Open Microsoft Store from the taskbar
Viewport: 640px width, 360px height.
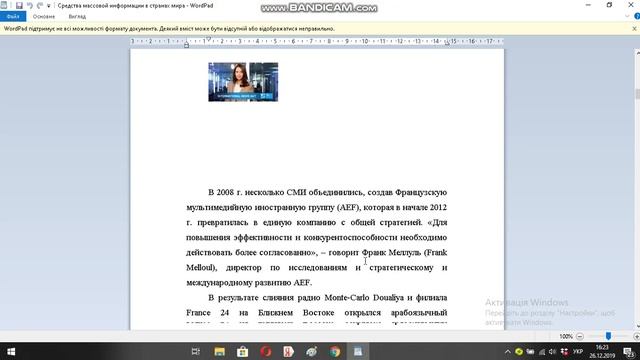(242, 351)
